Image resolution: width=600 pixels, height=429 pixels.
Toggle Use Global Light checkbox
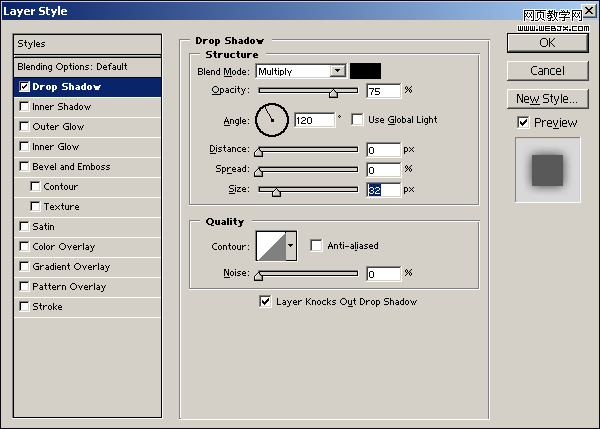click(357, 119)
